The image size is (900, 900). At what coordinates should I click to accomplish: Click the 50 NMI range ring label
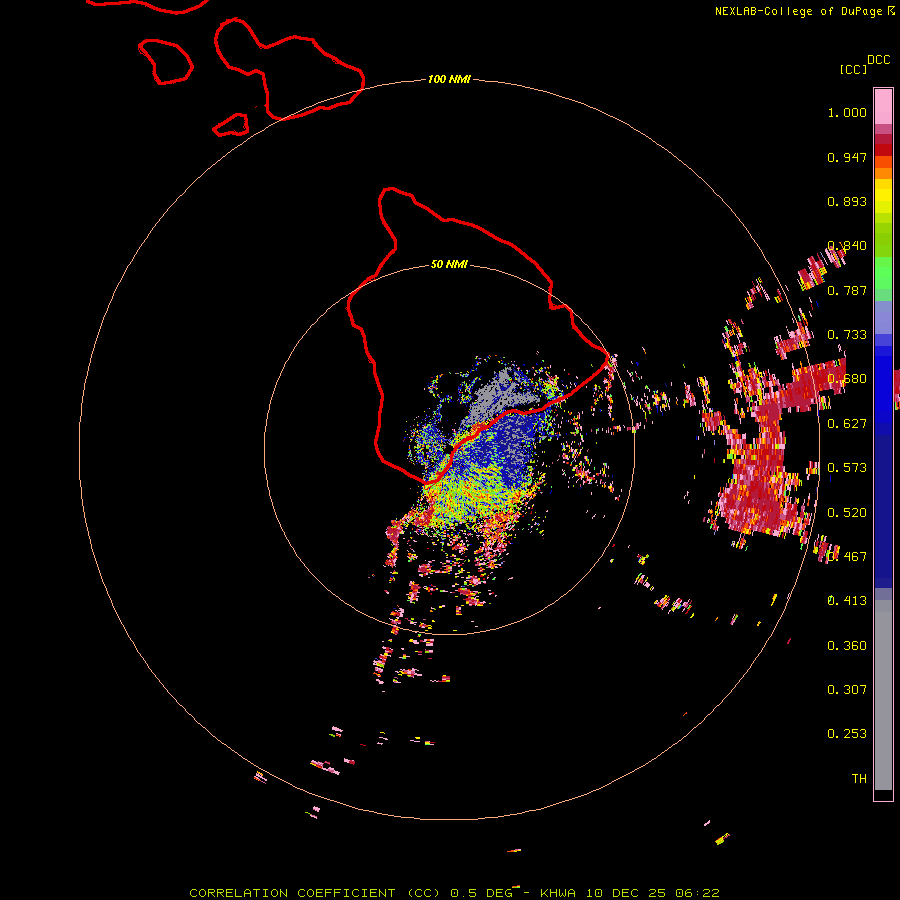449,265
